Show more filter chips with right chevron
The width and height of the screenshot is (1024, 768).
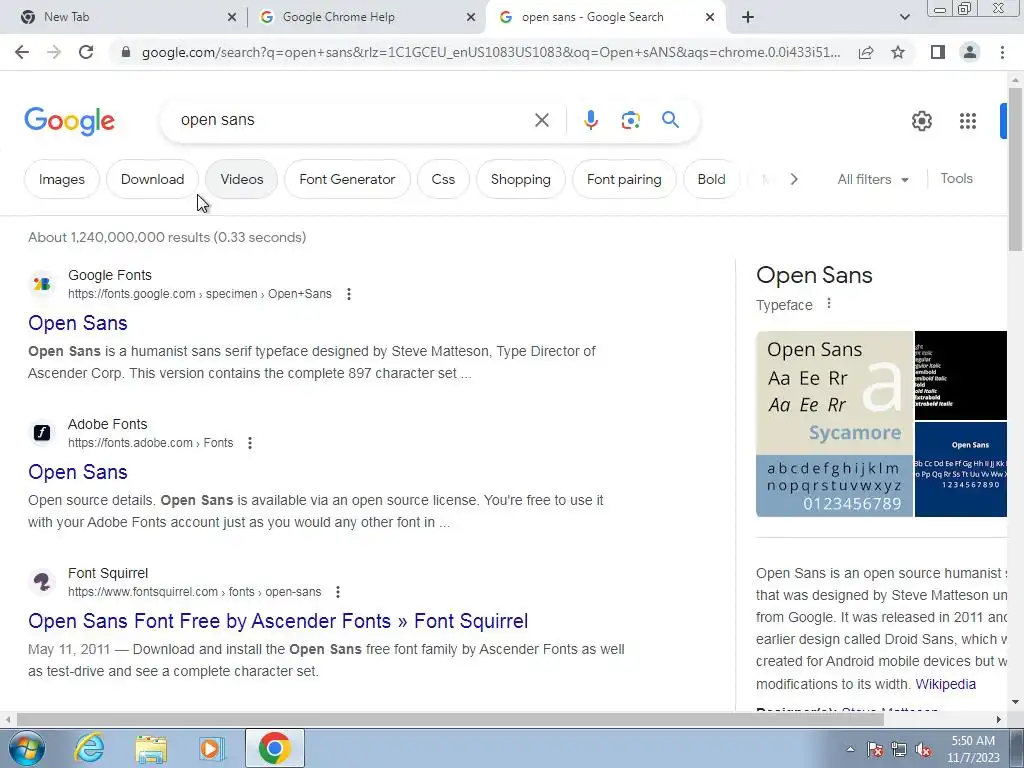793,179
